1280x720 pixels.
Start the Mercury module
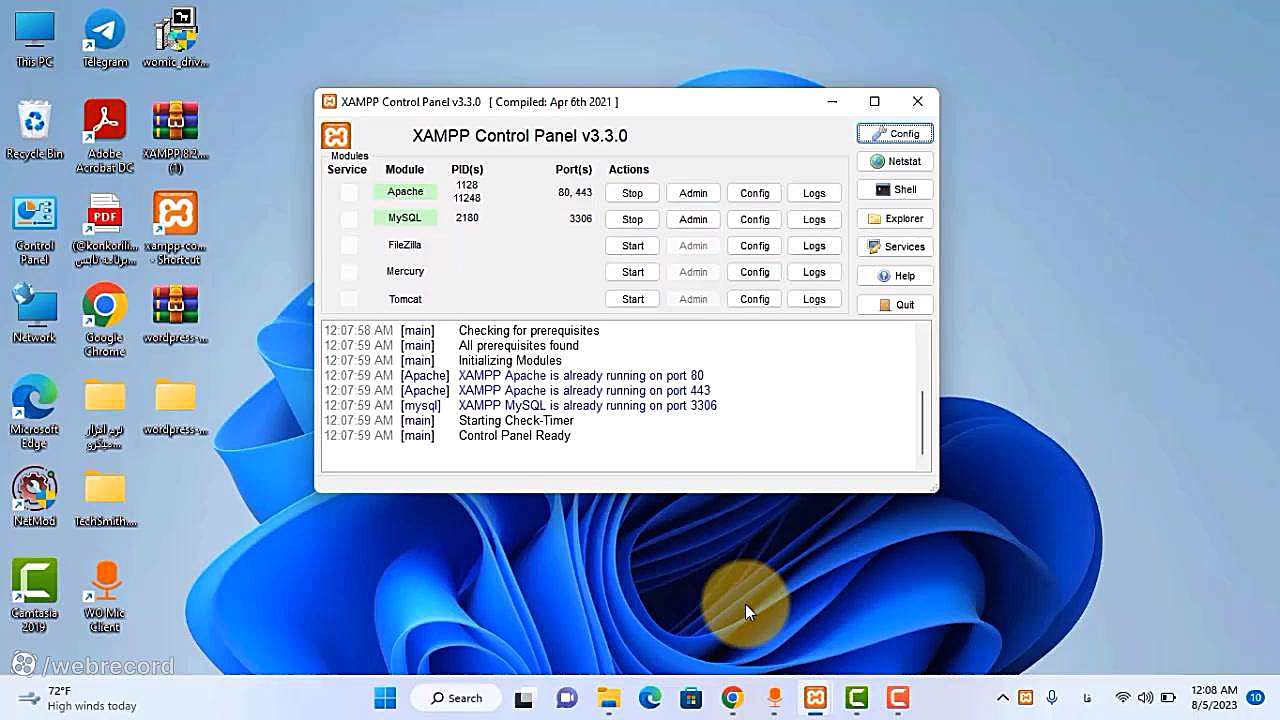coord(632,272)
